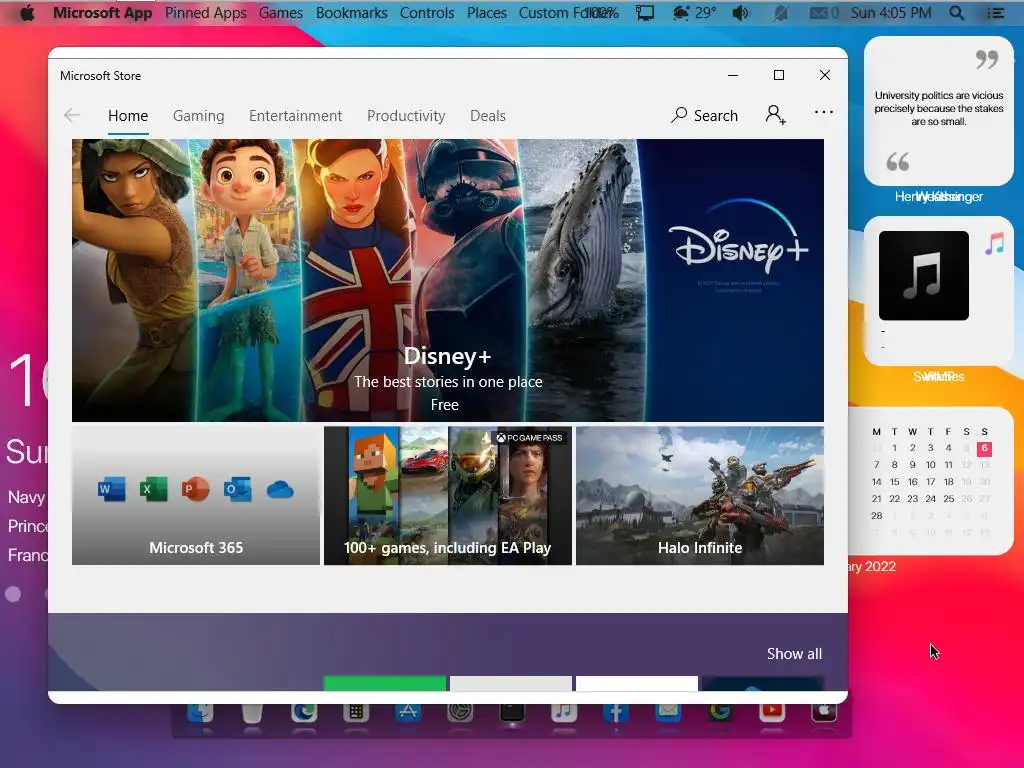1024x768 pixels.
Task: Open the notification list icon in menu bar
Action: [x=996, y=13]
